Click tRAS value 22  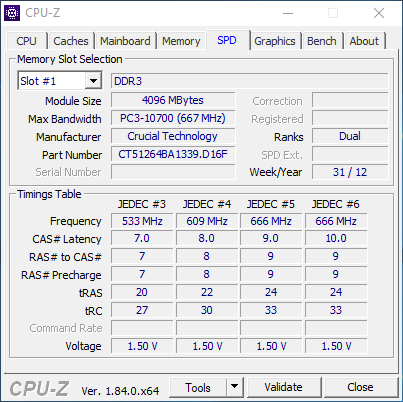click(x=207, y=292)
